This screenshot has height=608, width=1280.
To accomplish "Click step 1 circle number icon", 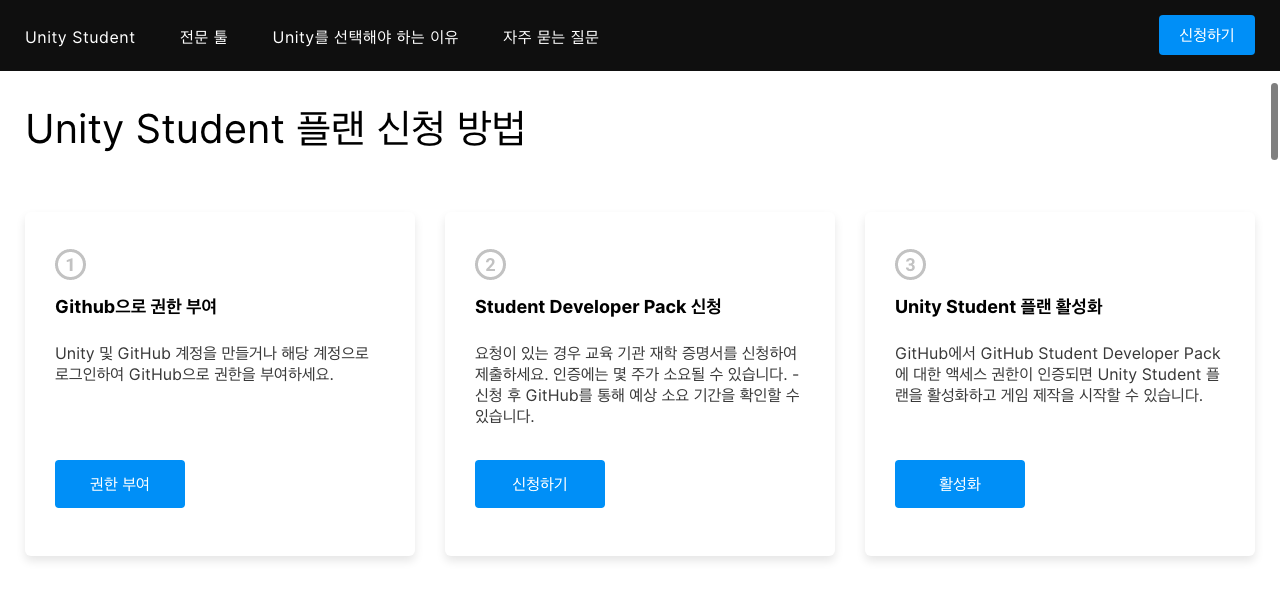I will click(70, 265).
